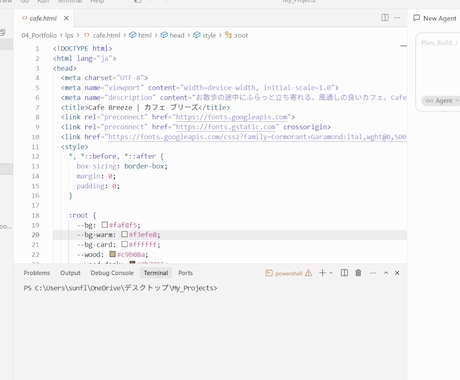Open the terminal panel ellipsis menu

click(373, 273)
